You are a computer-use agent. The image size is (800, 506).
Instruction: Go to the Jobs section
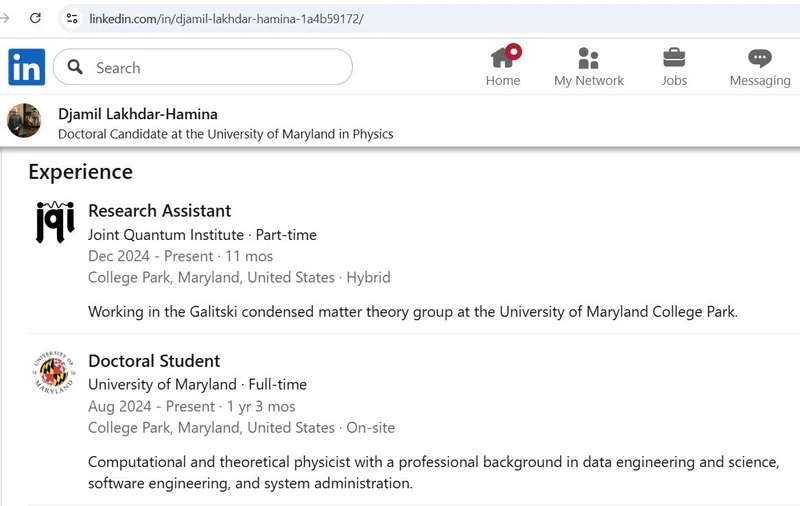pos(674,67)
